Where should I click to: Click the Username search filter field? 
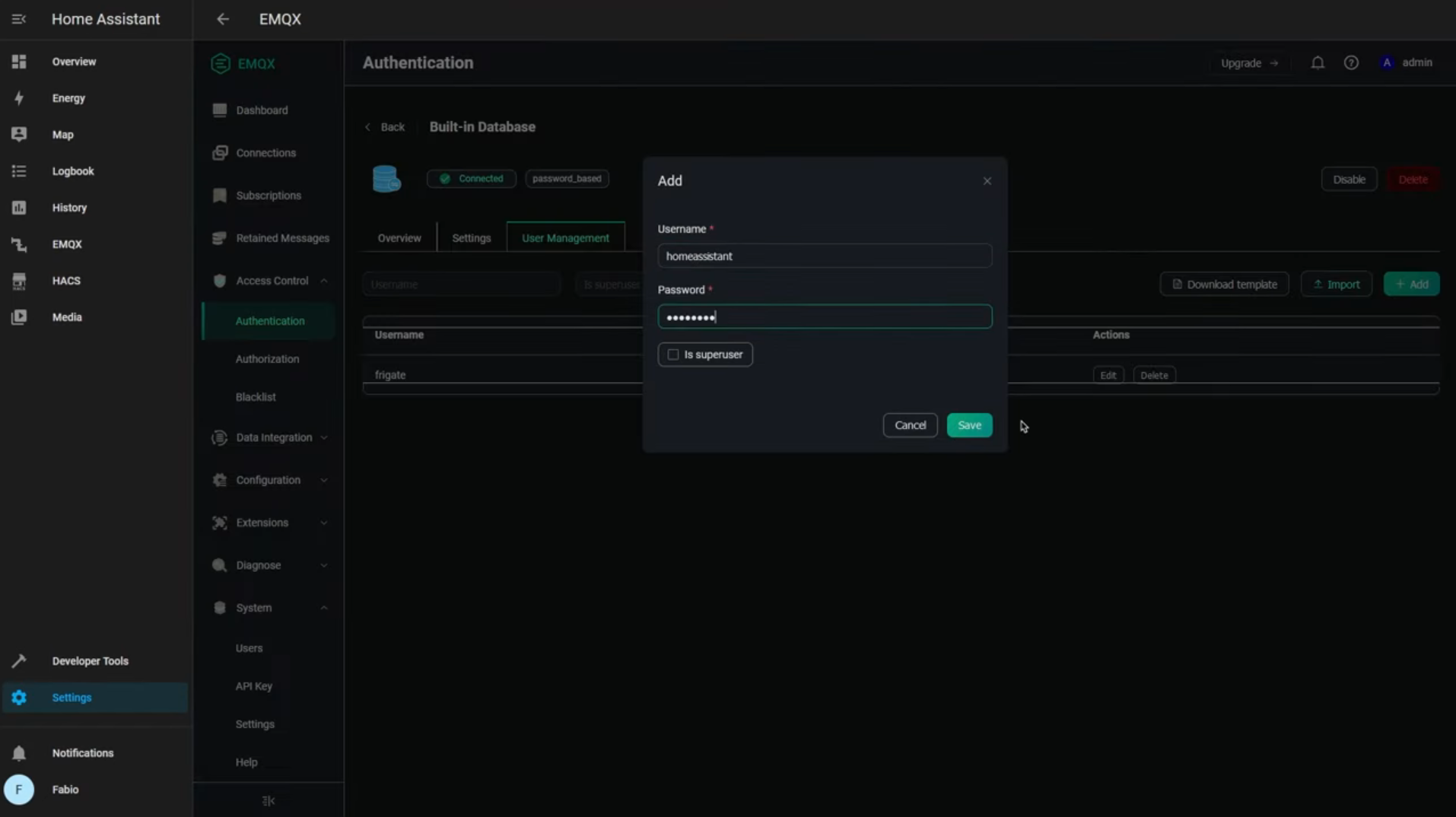(462, 285)
